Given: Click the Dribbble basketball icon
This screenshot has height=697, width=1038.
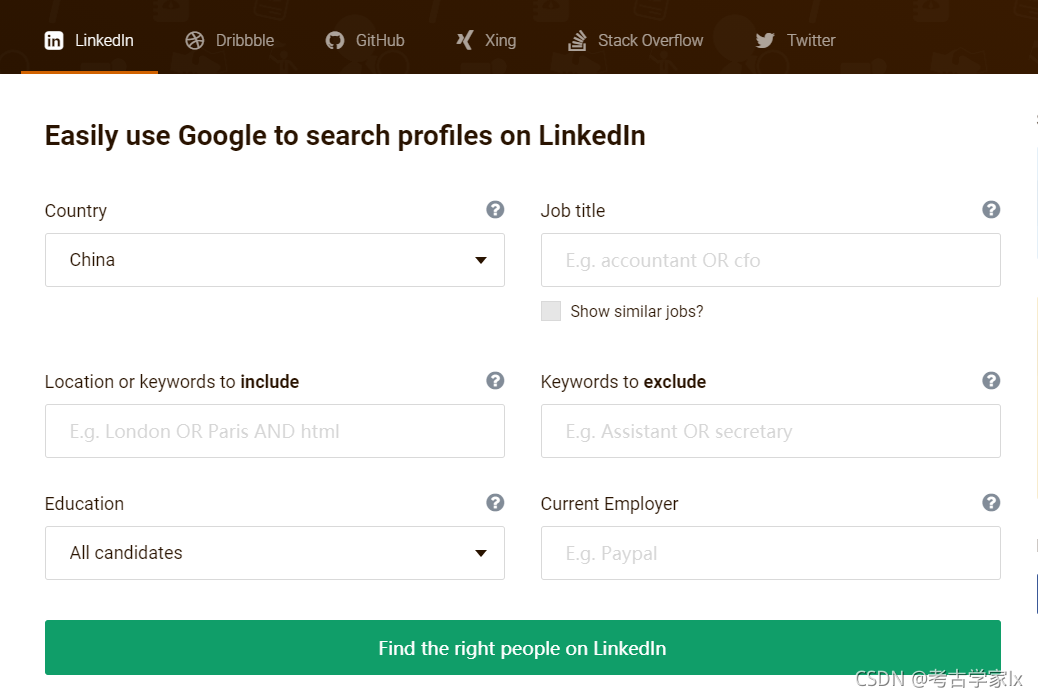Looking at the screenshot, I should pos(195,40).
